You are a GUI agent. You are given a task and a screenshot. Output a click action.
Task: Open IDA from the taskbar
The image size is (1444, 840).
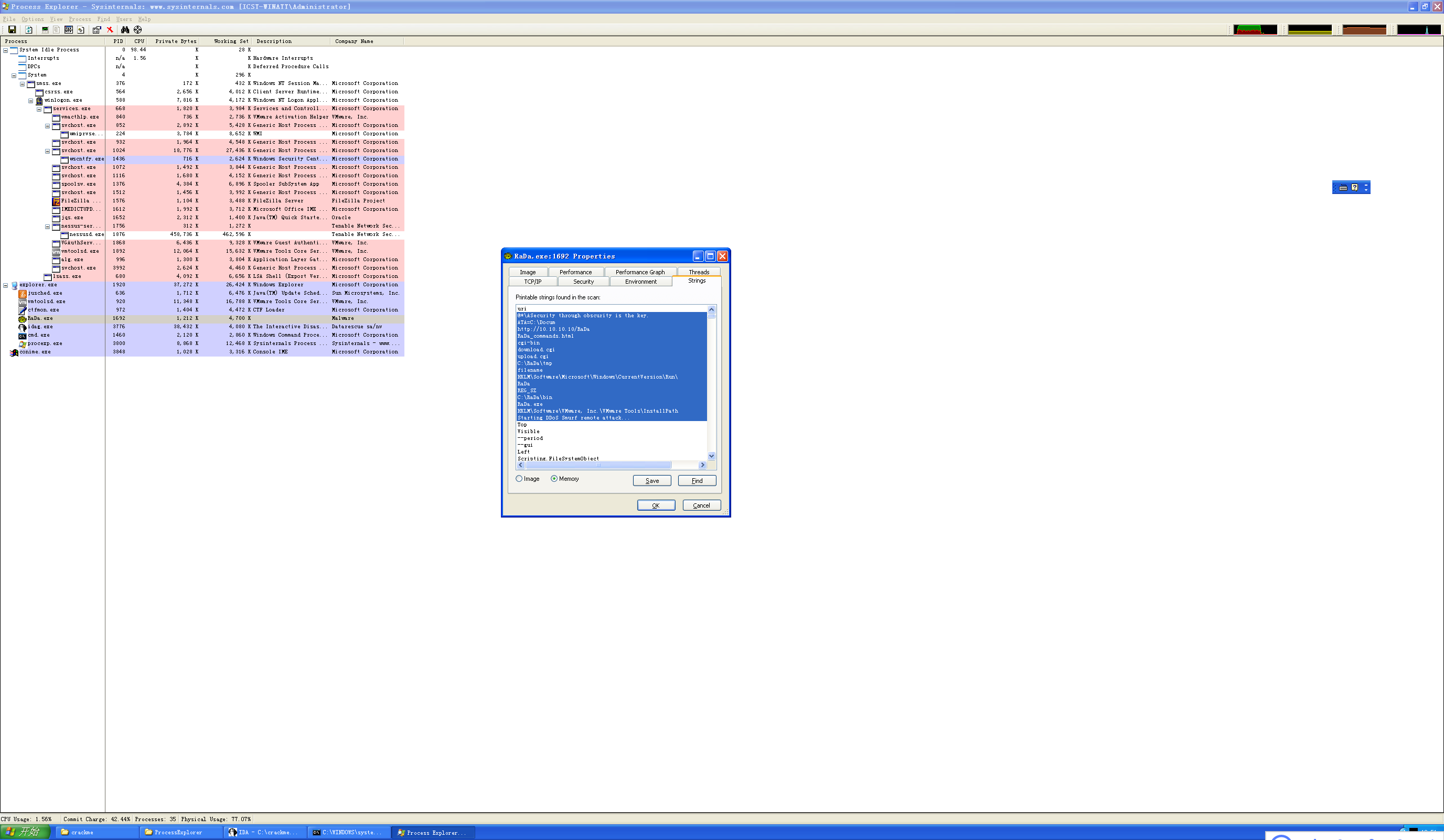pos(264,833)
